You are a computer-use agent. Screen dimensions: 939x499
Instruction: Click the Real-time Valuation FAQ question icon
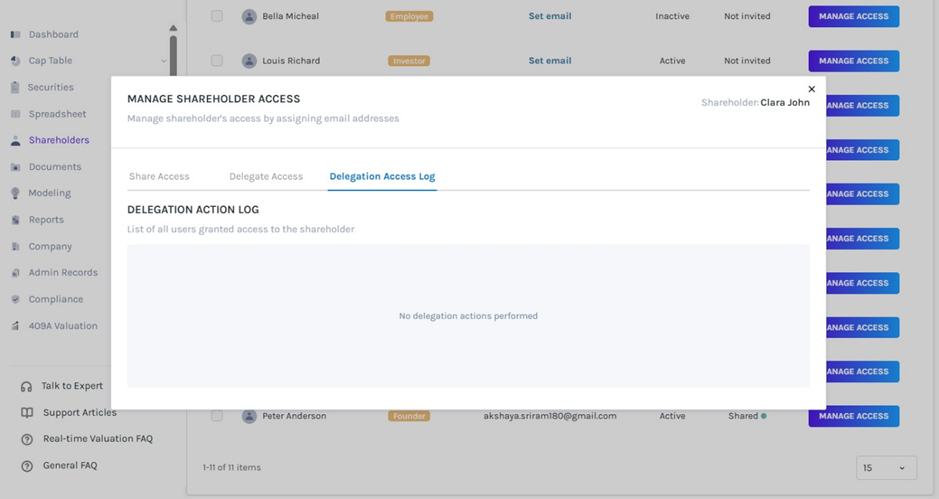click(x=27, y=439)
